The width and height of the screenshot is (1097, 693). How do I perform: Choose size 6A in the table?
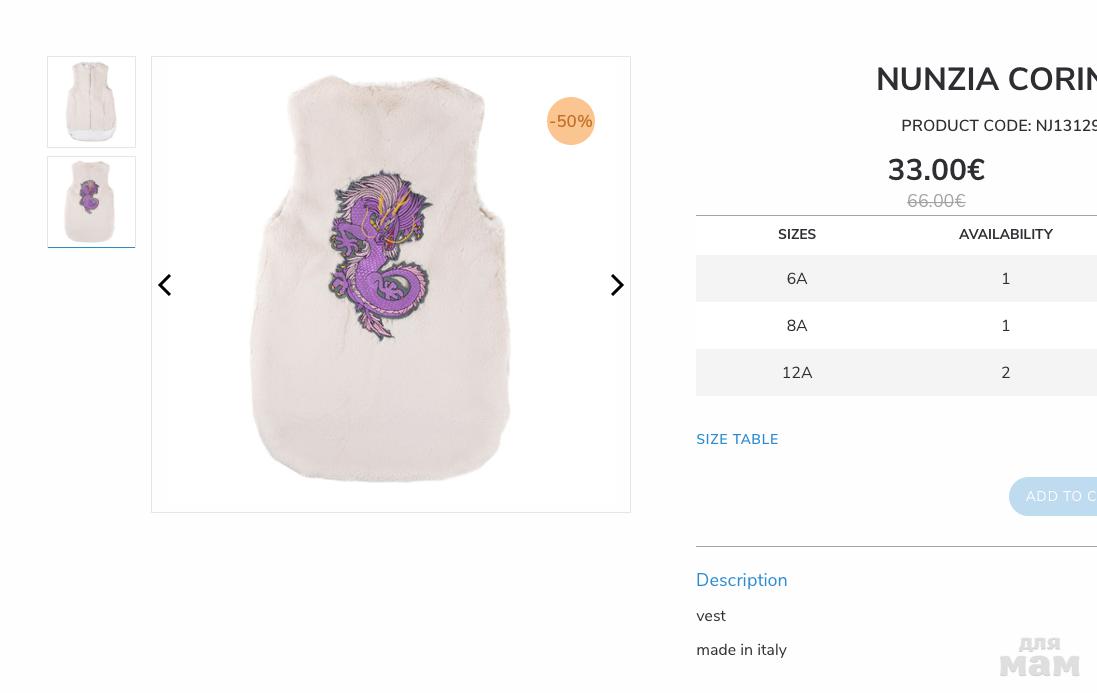click(x=797, y=279)
